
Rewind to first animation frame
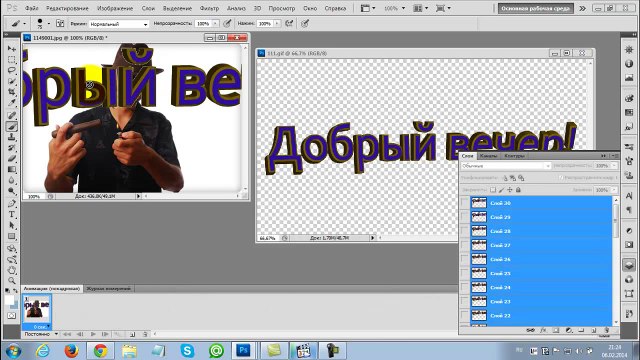click(x=67, y=334)
